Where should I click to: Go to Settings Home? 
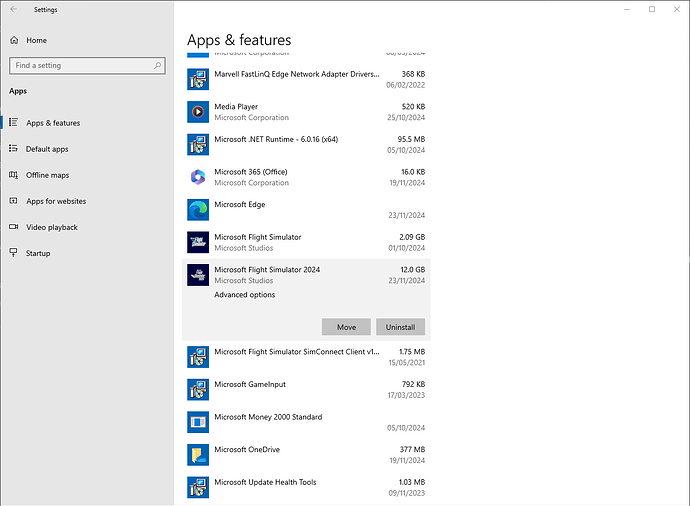(87, 40)
